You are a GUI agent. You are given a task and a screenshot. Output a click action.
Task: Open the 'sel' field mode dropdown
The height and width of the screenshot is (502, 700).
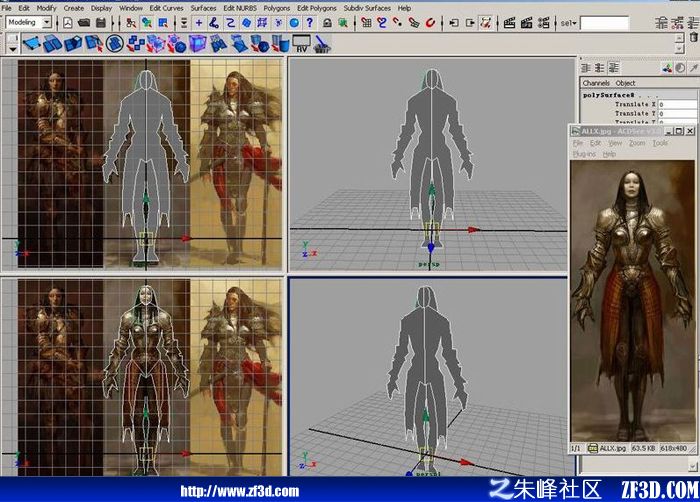(569, 23)
